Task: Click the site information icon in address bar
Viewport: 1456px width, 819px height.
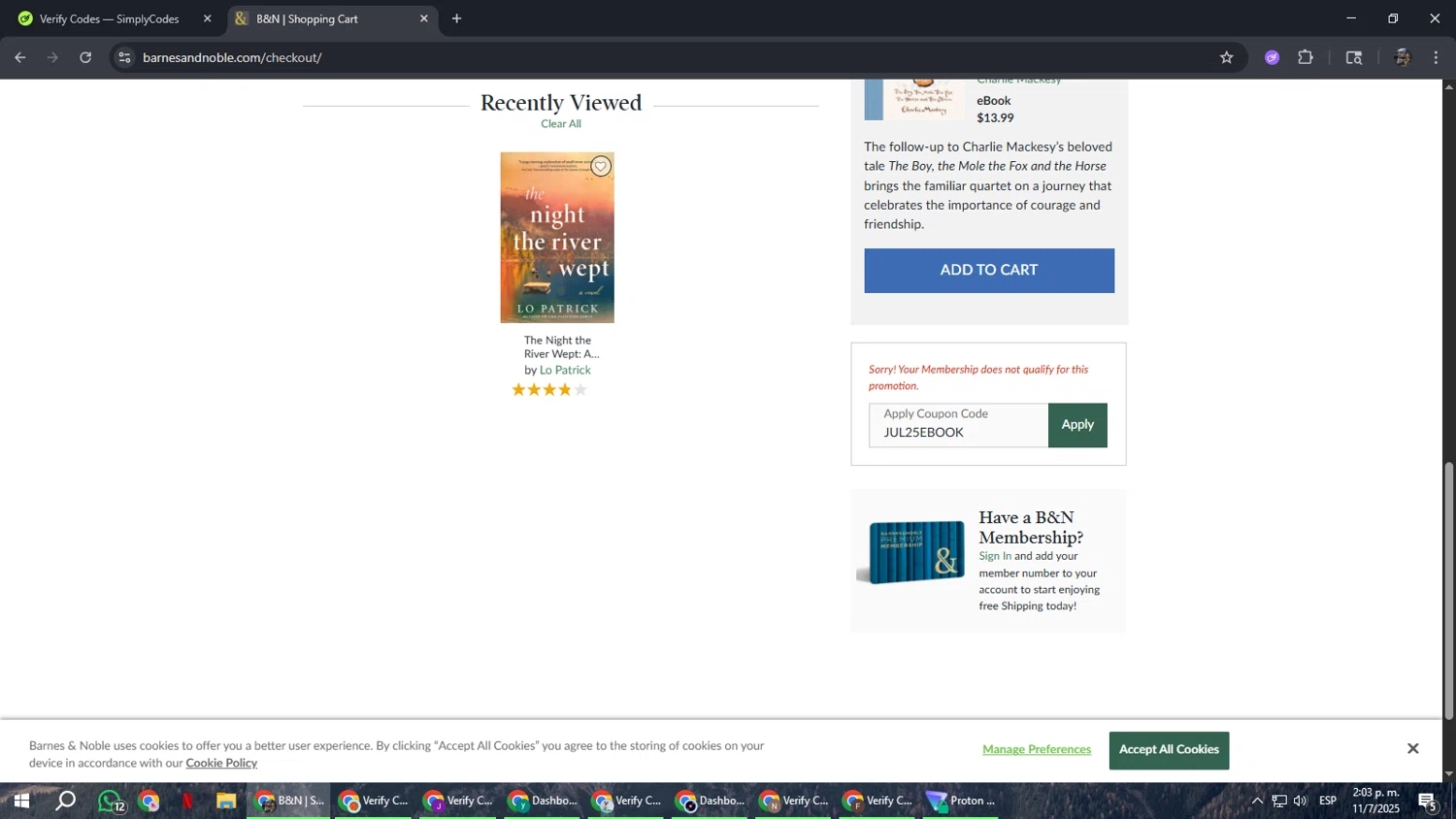Action: [124, 57]
